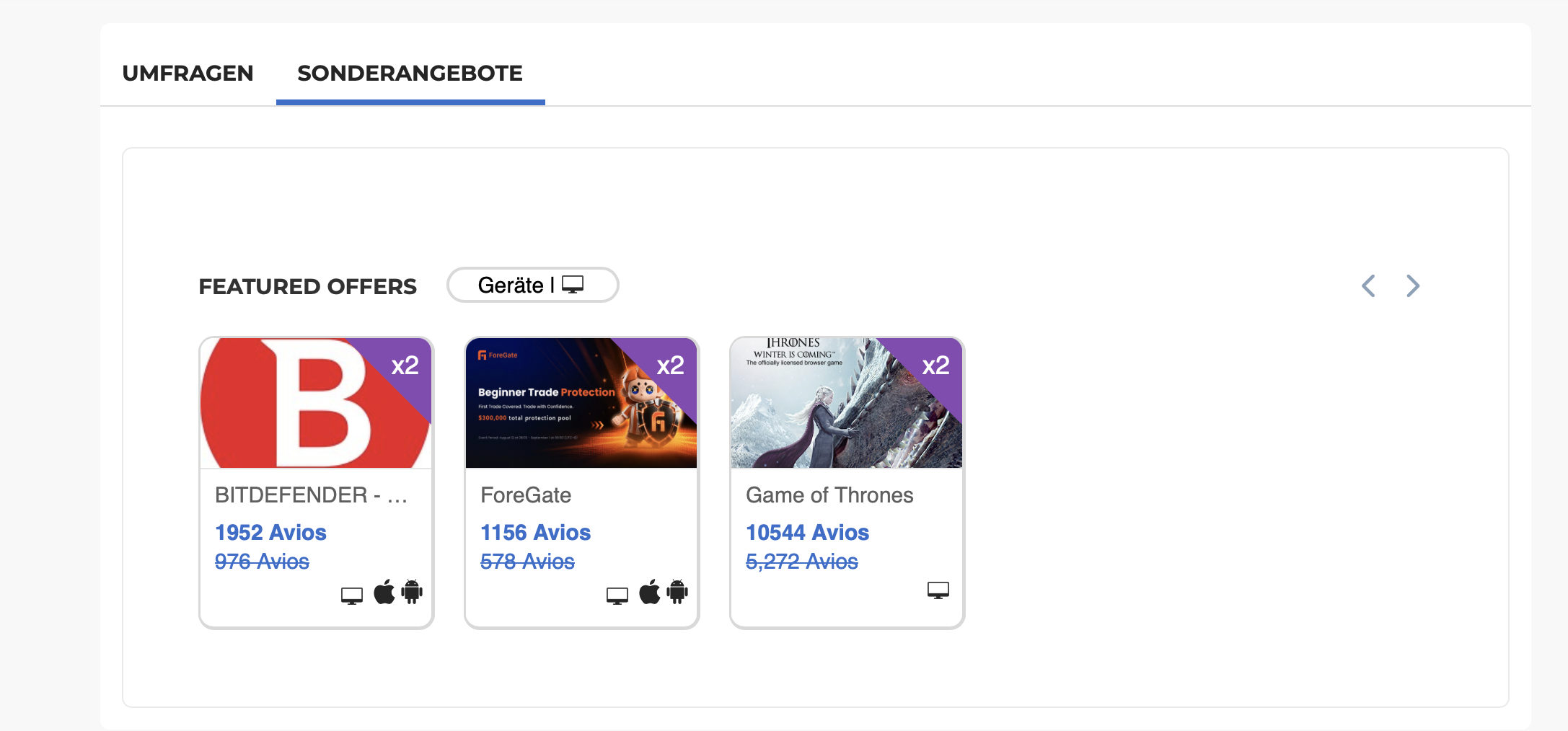Switch to the UMFRAGEN tab
This screenshot has height=731, width=1568.
tap(188, 73)
